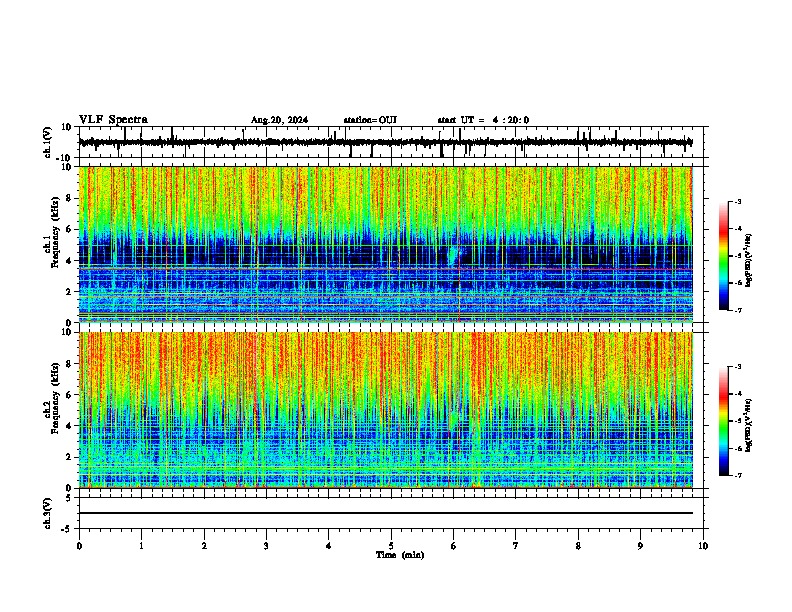Click the ch.1 spectrogram panel
This screenshot has width=792, height=612.
pos(386,244)
